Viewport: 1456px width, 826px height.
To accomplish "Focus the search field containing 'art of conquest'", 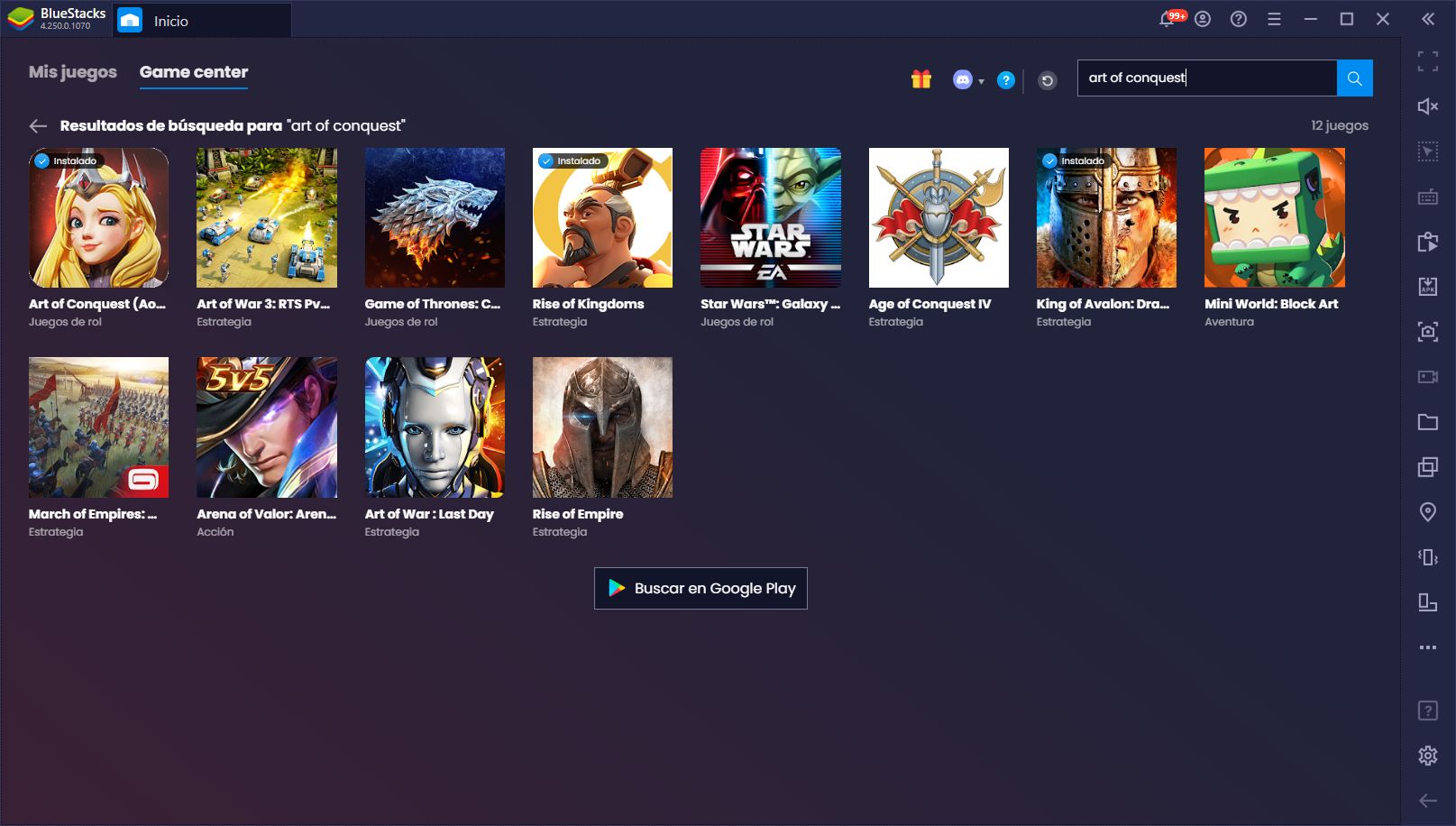I will pos(1207,78).
